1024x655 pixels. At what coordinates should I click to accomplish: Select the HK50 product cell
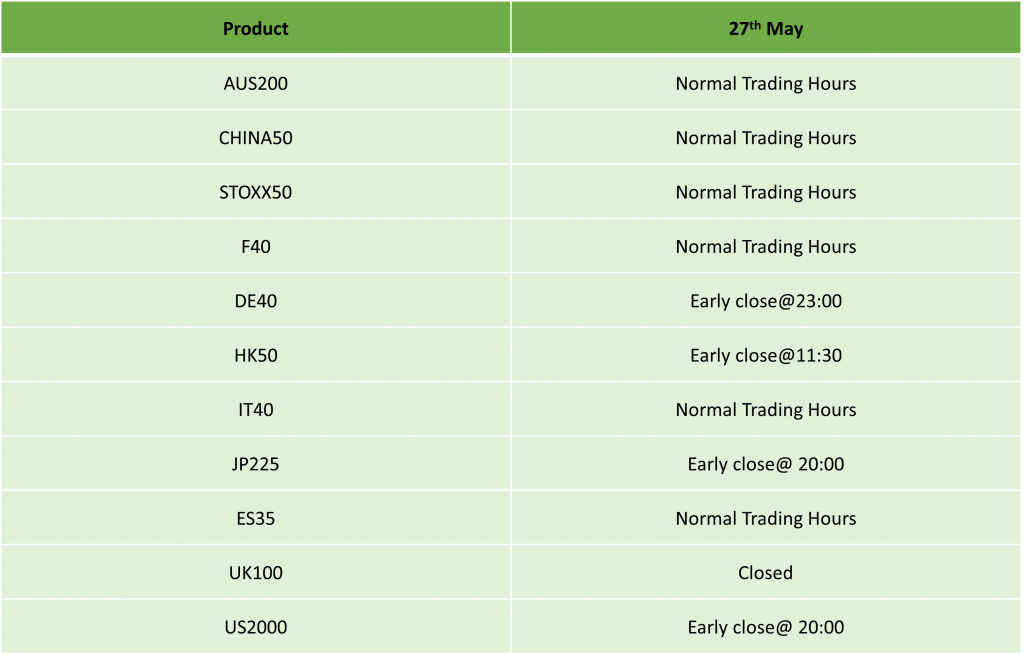click(255, 355)
